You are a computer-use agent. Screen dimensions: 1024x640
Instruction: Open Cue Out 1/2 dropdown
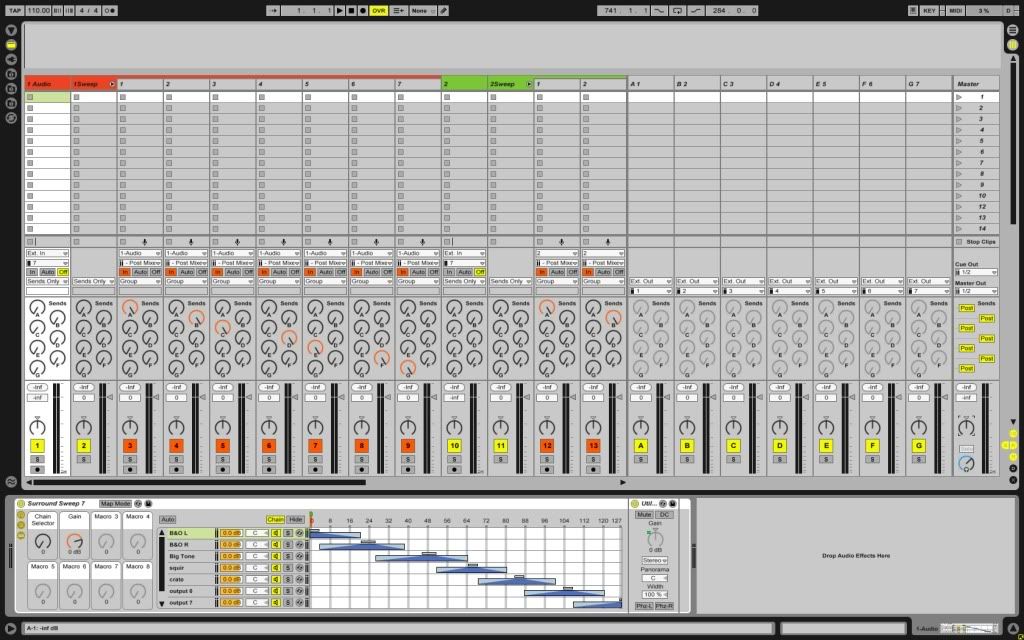click(x=976, y=272)
